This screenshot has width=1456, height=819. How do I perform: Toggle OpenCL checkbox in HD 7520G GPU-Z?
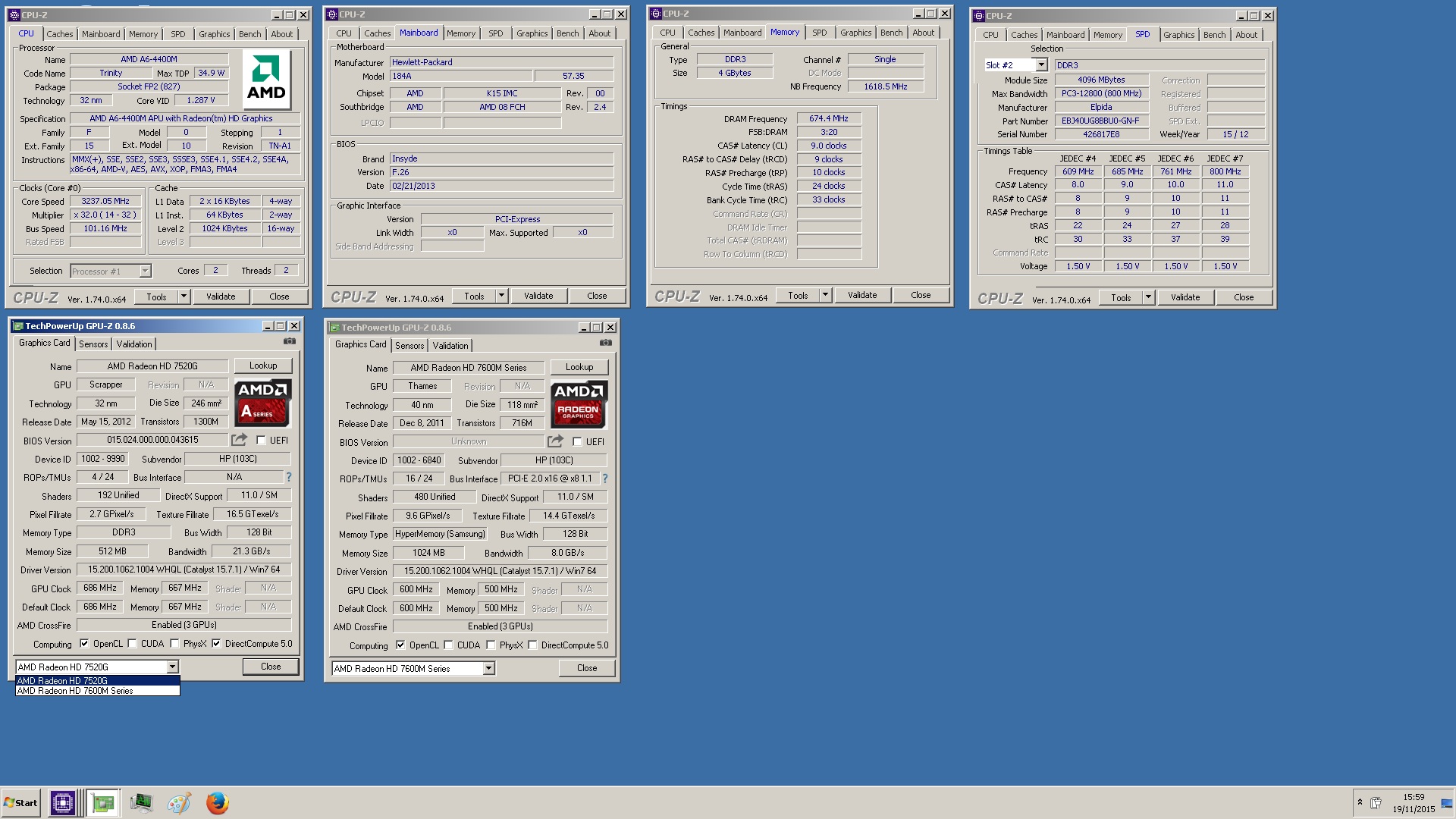[x=84, y=644]
